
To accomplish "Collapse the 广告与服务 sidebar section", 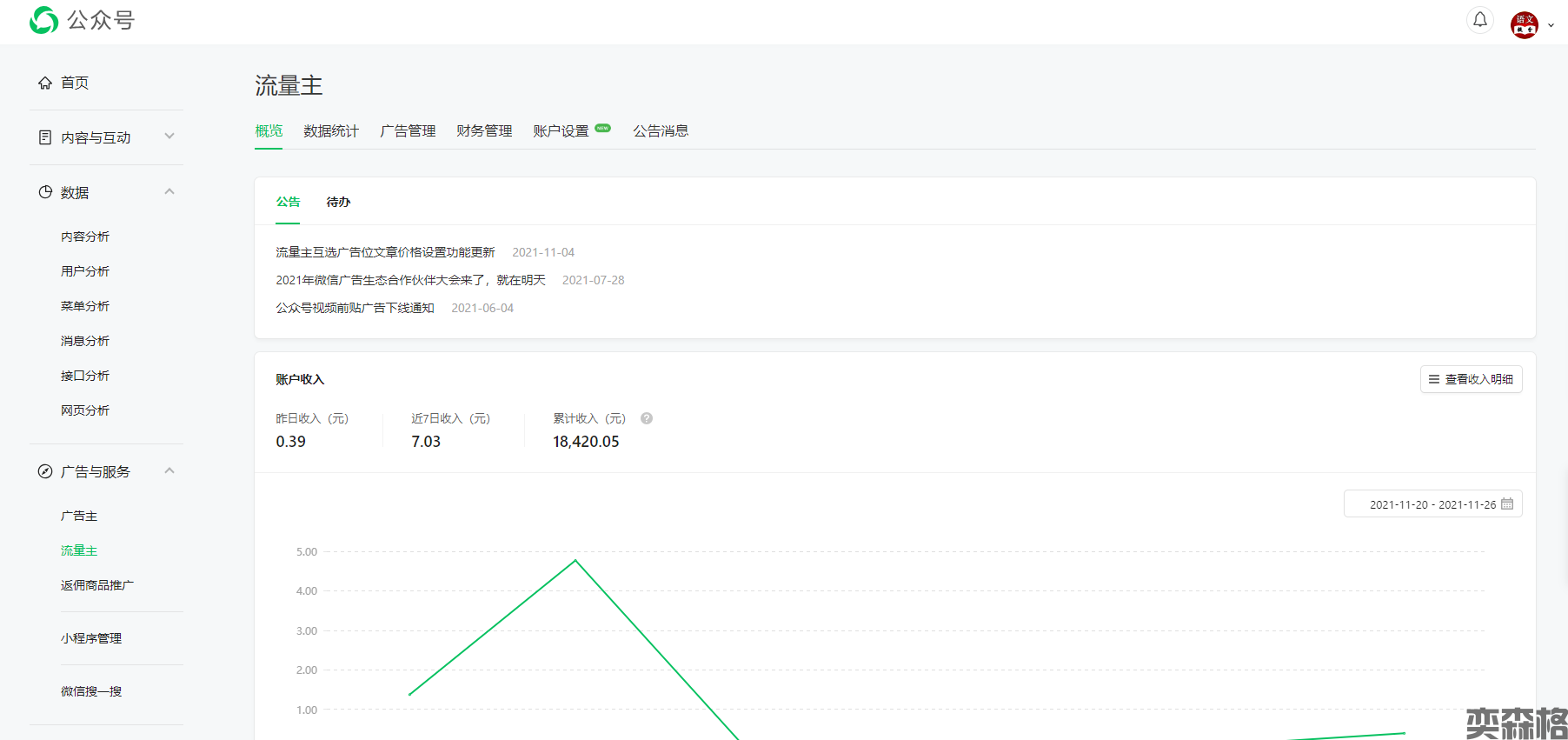I will click(x=169, y=470).
